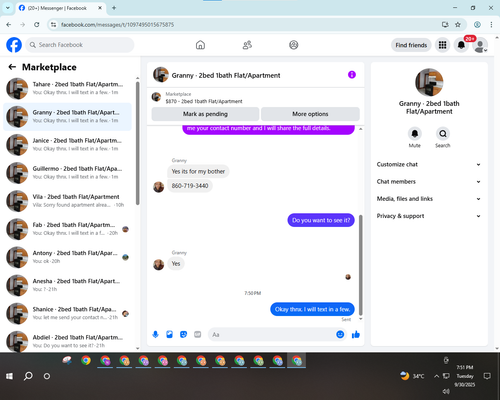Click the 'Okay thnx. I will text in a few.' message
The height and width of the screenshot is (400, 500).
click(312, 309)
